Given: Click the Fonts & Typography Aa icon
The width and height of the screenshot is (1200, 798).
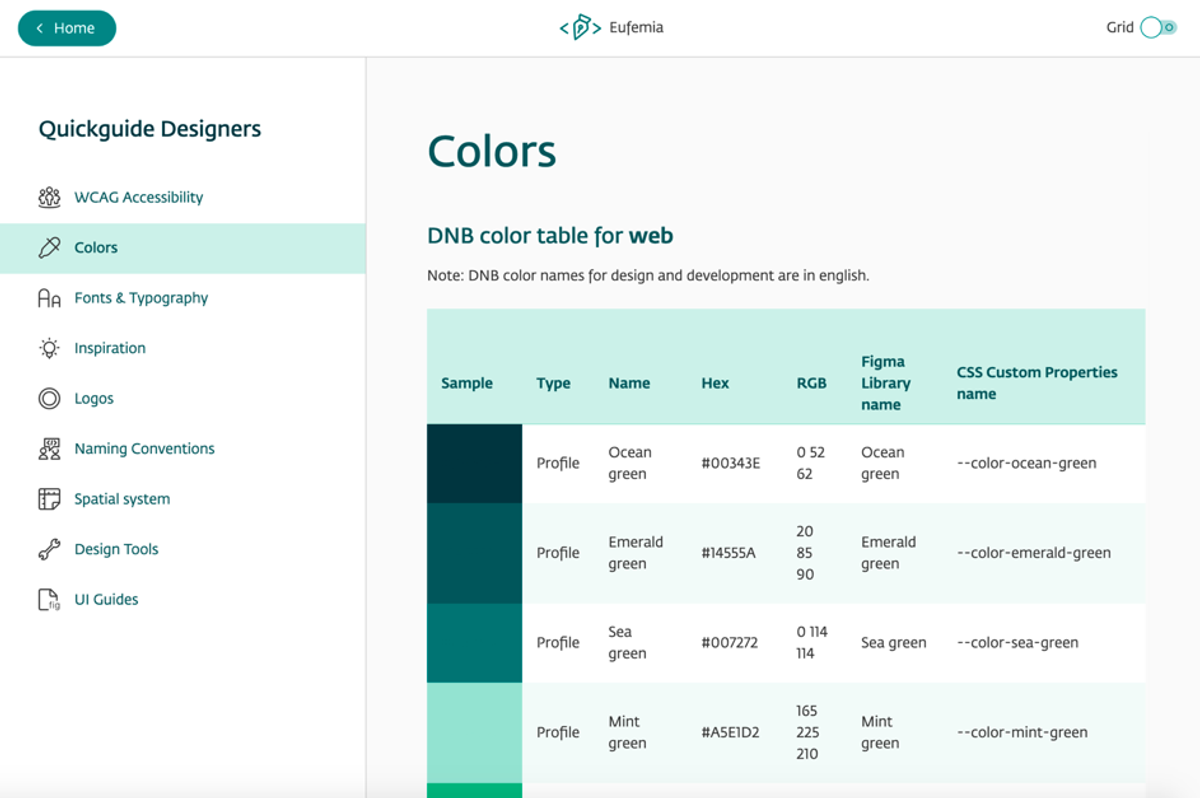Looking at the screenshot, I should point(49,298).
